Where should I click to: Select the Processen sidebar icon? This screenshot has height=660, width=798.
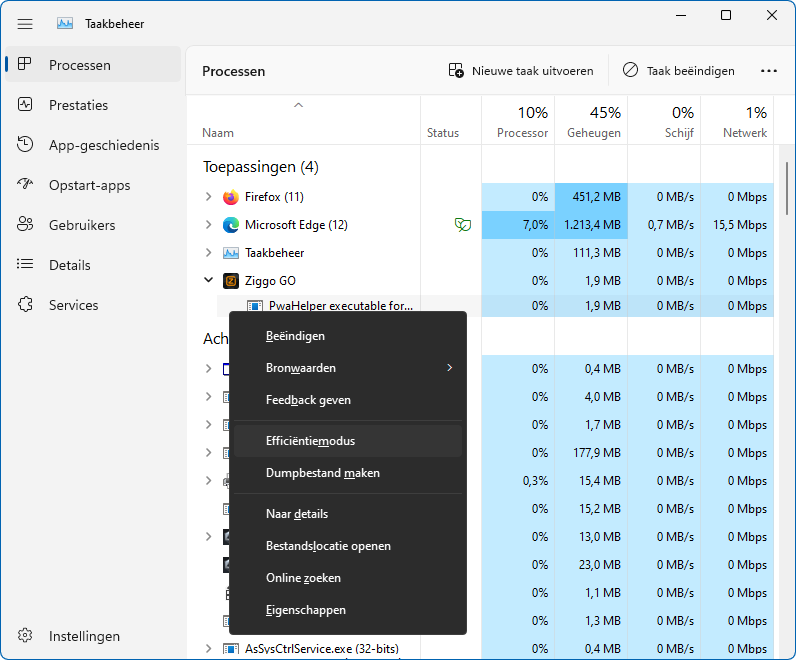(24, 64)
